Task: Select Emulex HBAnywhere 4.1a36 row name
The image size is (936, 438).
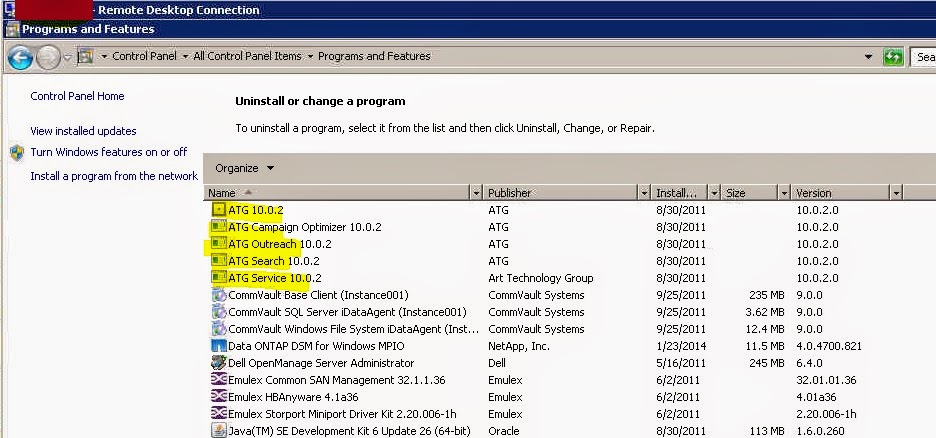Action: 293,397
